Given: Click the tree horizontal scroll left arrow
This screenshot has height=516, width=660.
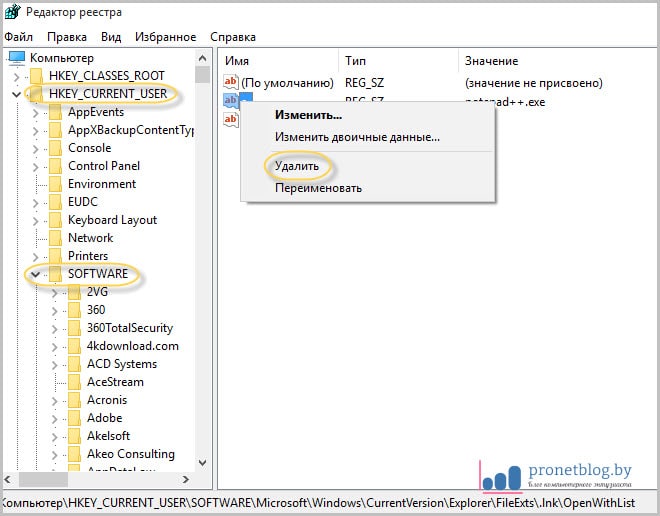Looking at the screenshot, I should (x=8, y=479).
